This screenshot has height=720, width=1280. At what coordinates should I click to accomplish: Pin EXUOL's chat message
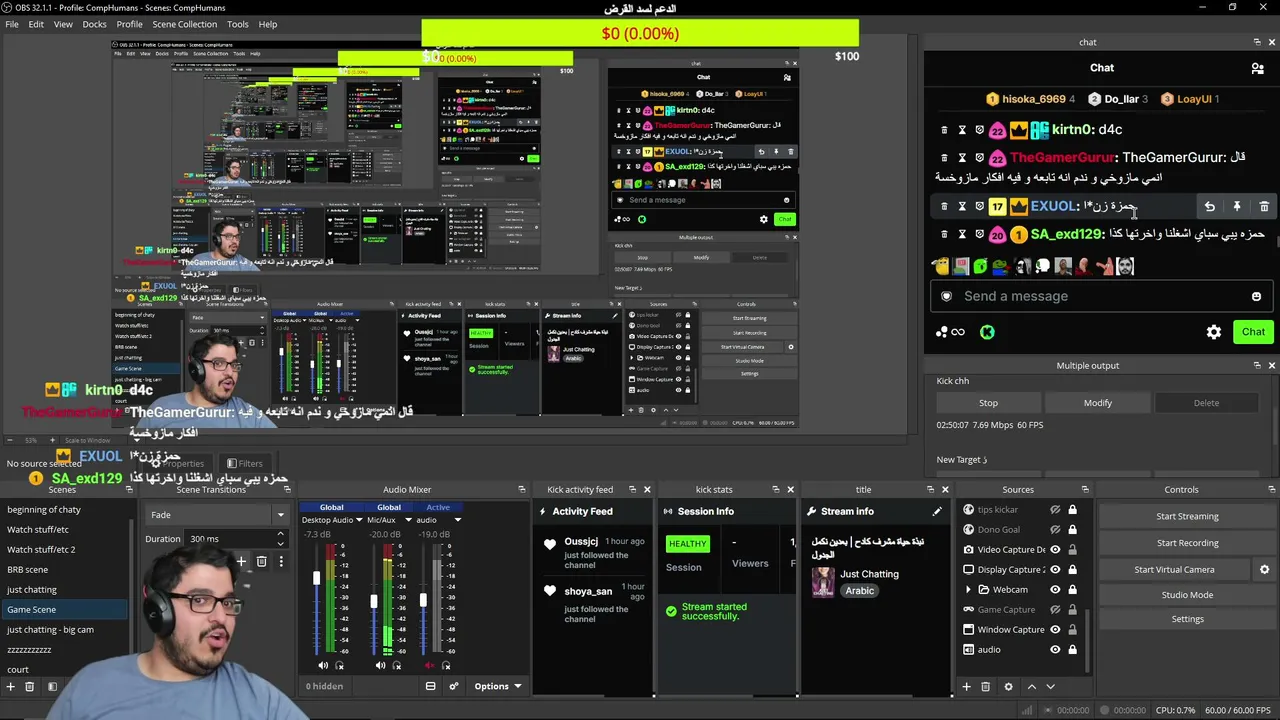pyautogui.click(x=1237, y=207)
